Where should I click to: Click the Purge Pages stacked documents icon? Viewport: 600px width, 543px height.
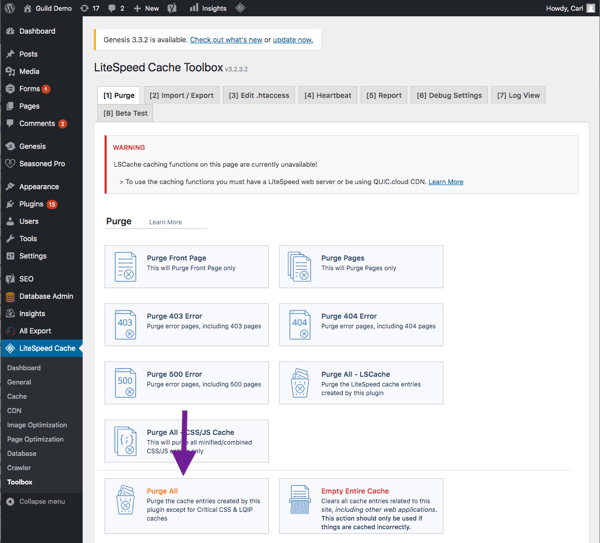point(300,267)
